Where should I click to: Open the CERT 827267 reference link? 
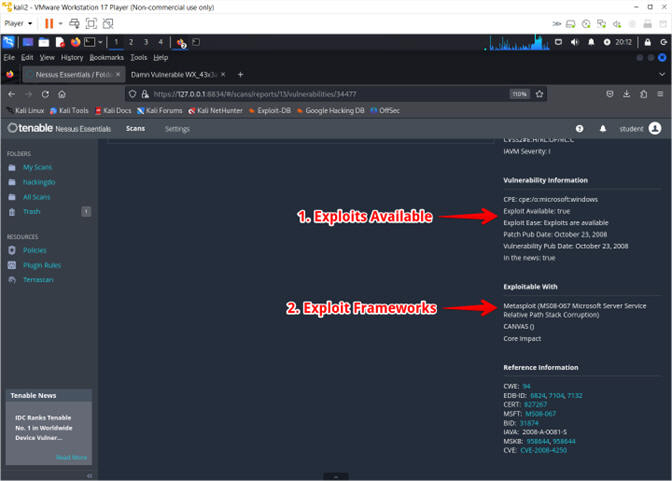click(x=535, y=404)
